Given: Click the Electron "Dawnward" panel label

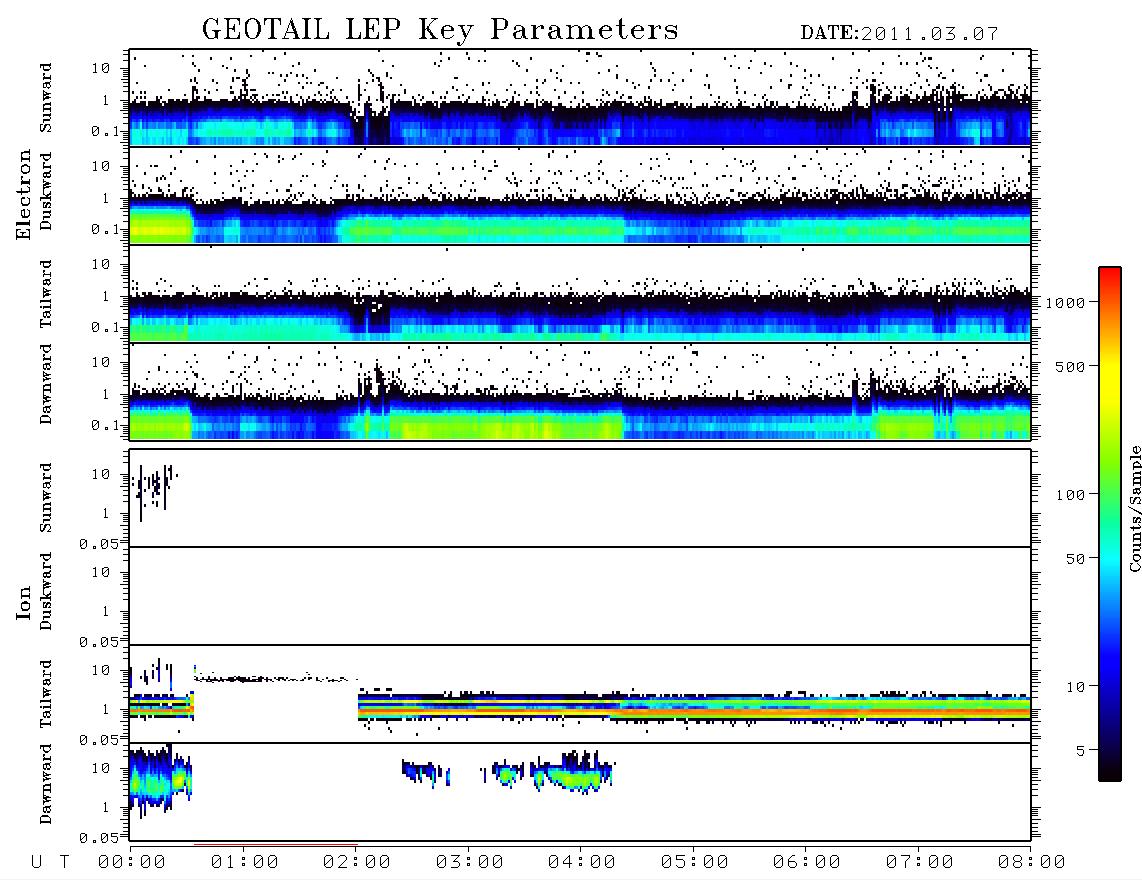Looking at the screenshot, I should pos(46,385).
